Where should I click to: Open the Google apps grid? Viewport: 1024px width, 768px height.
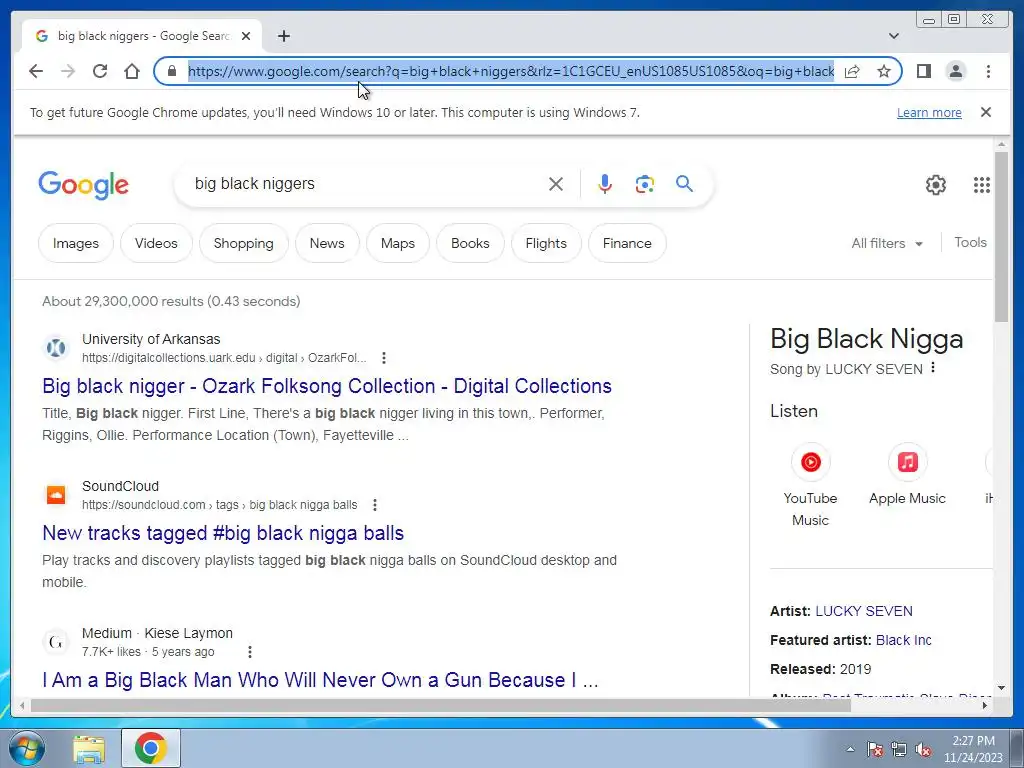click(982, 185)
